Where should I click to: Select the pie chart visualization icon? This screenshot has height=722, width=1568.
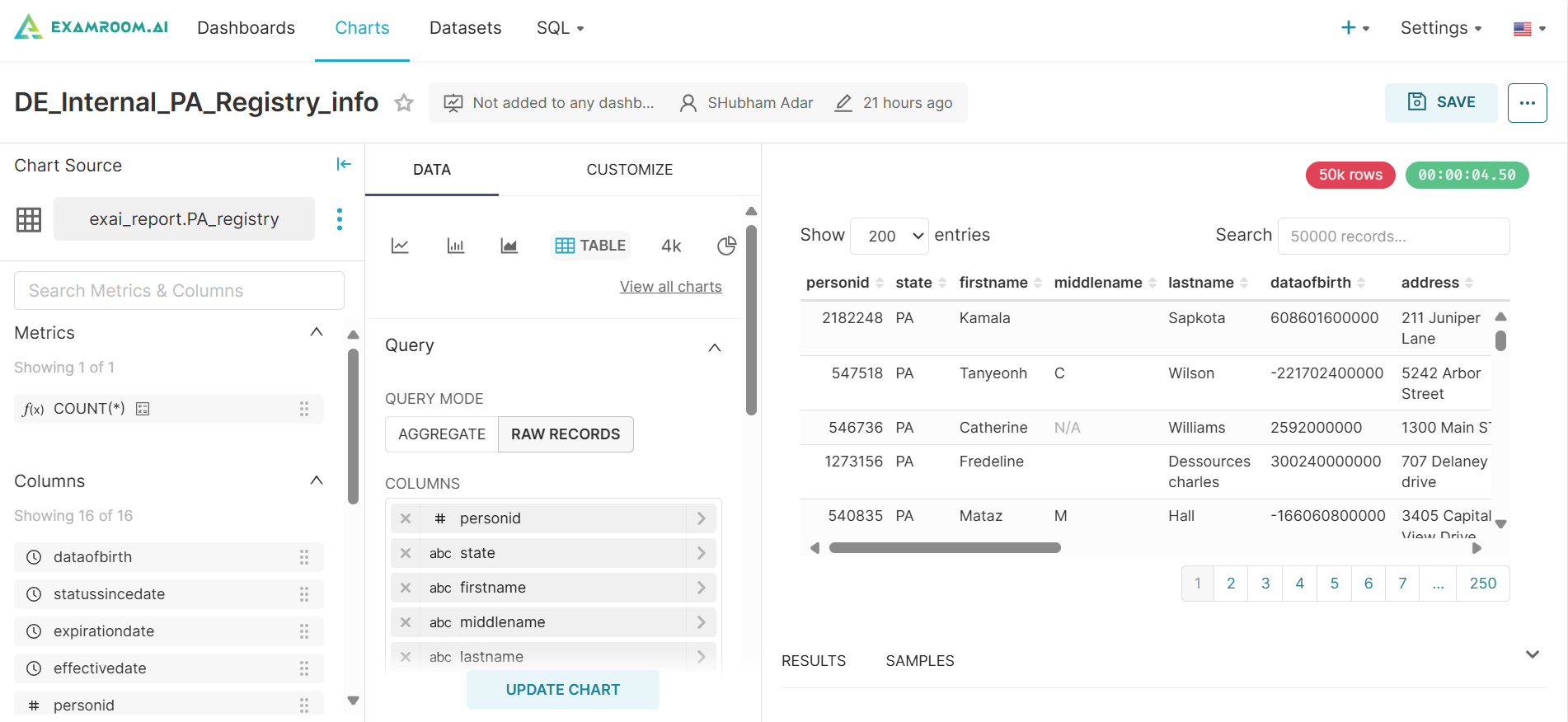pos(726,246)
